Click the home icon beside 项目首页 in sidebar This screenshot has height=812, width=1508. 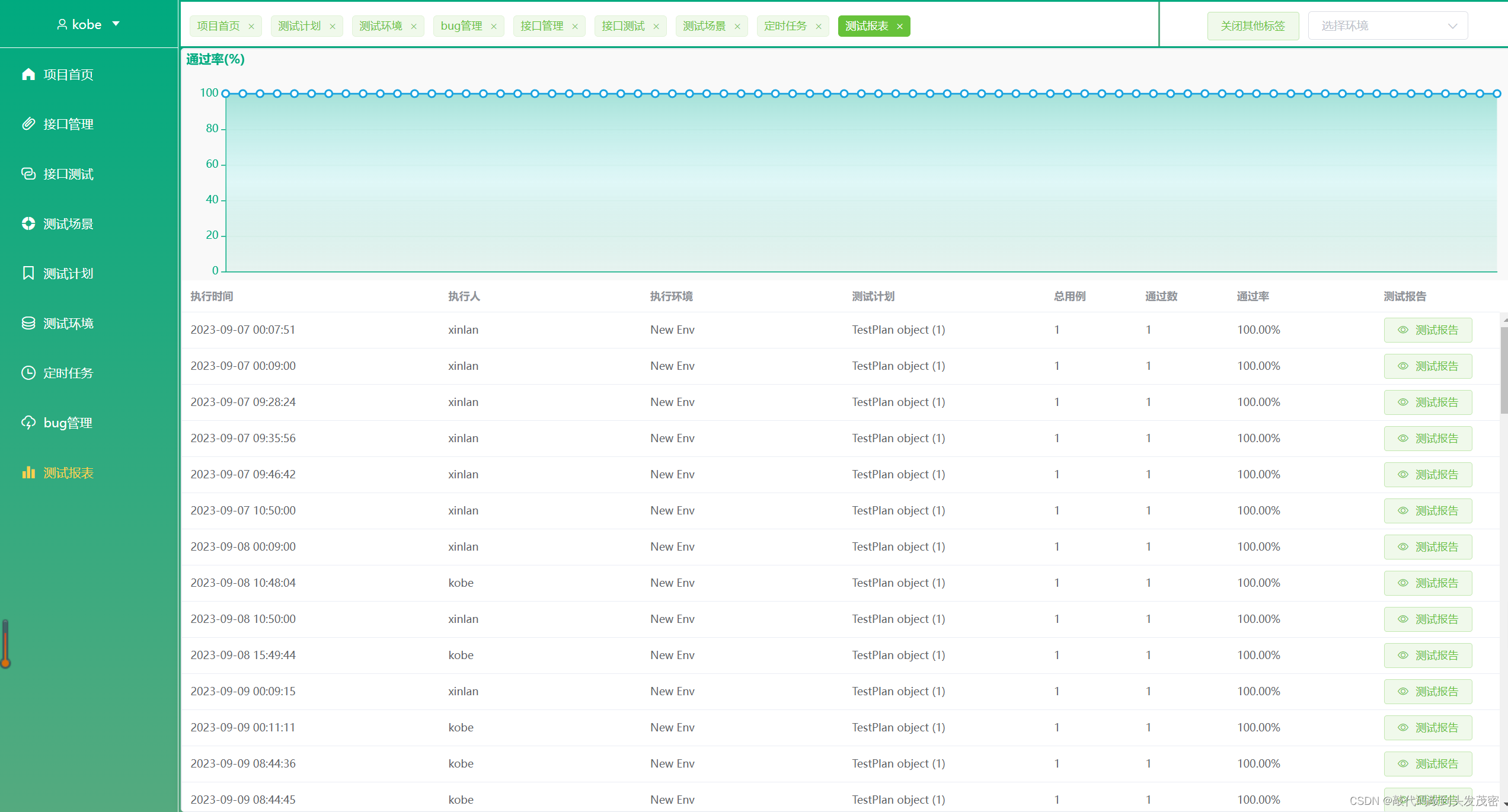[28, 74]
